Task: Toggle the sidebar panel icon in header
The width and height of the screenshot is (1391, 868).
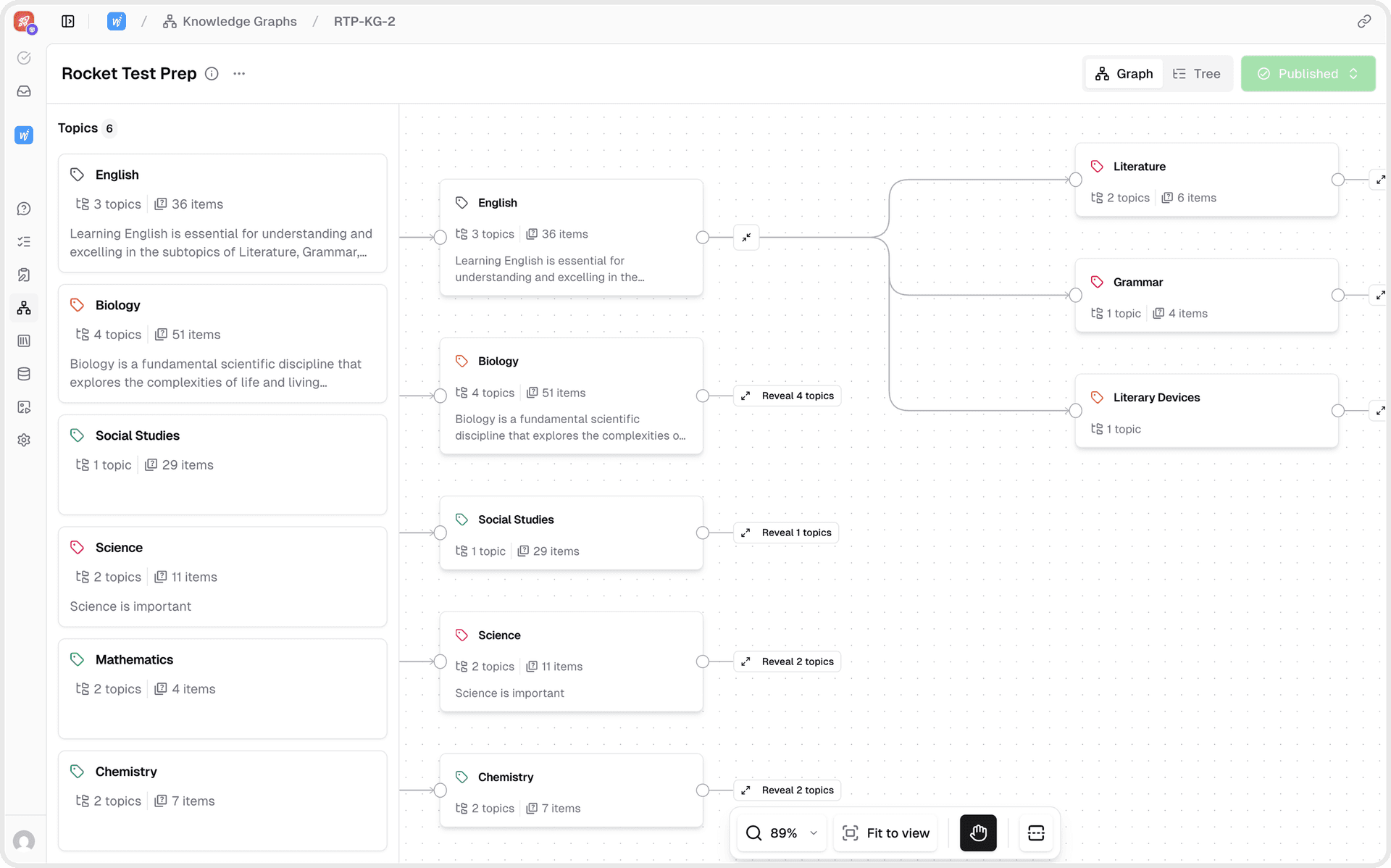Action: [68, 22]
